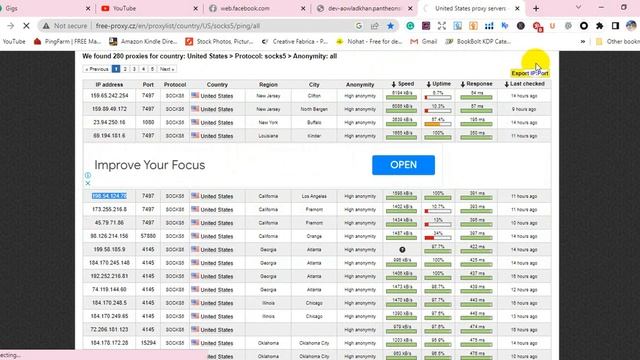The image size is (640, 360).
Task: Share this page via the share icon
Action: click(x=375, y=26)
